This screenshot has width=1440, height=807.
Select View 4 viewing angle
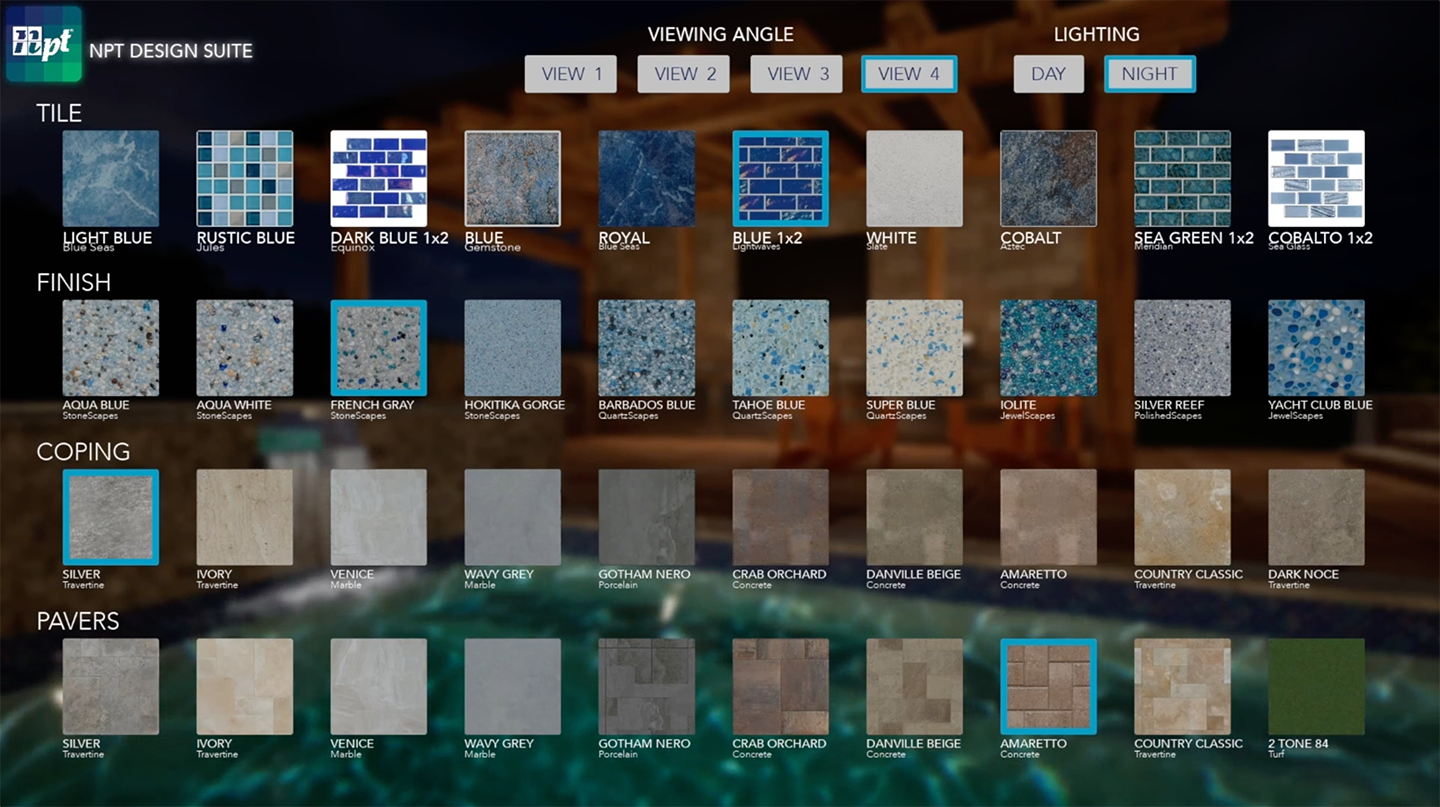point(909,74)
